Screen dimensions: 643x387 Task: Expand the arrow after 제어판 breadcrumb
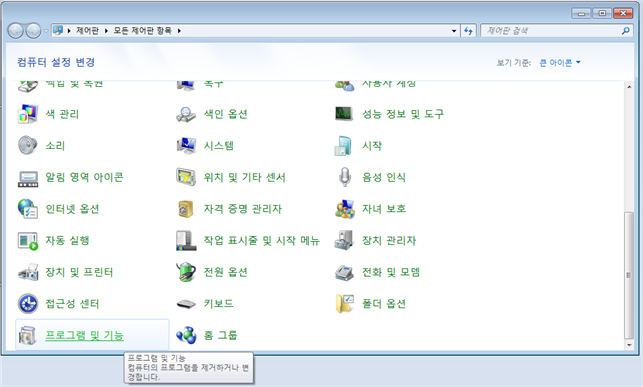click(106, 31)
